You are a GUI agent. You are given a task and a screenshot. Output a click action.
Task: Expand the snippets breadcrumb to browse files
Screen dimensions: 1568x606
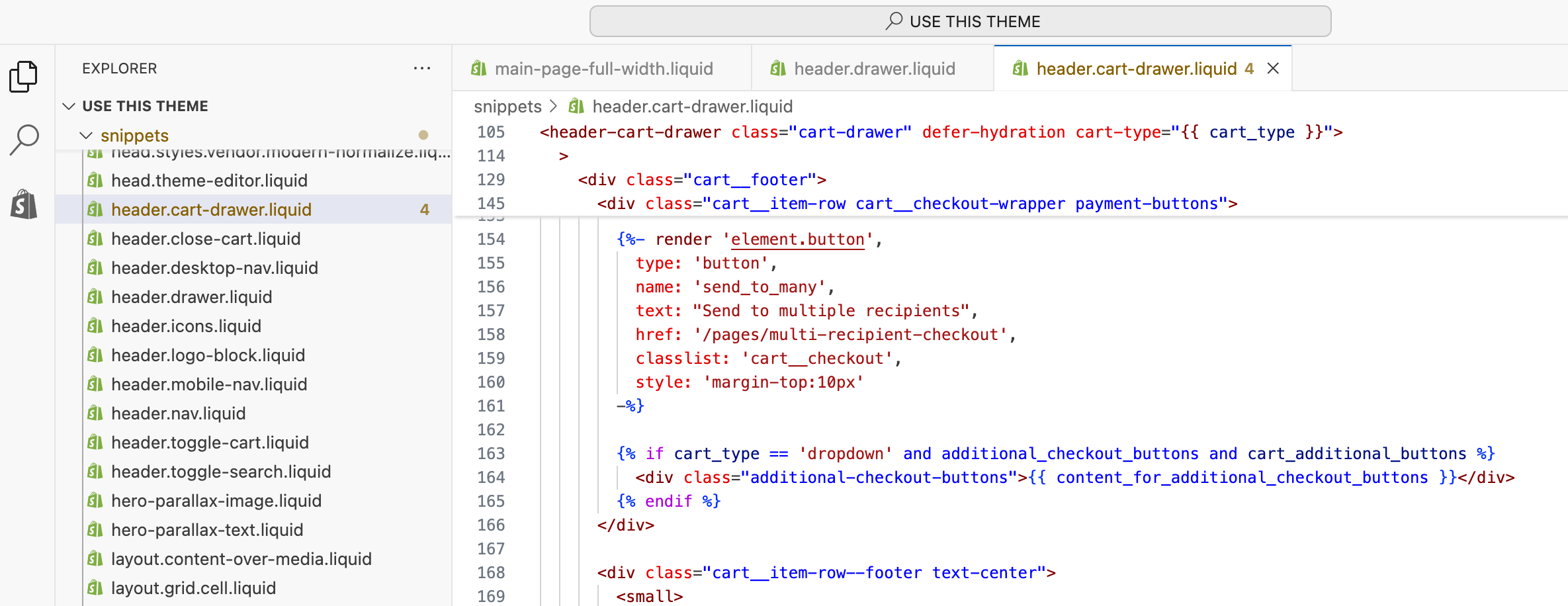click(x=507, y=106)
